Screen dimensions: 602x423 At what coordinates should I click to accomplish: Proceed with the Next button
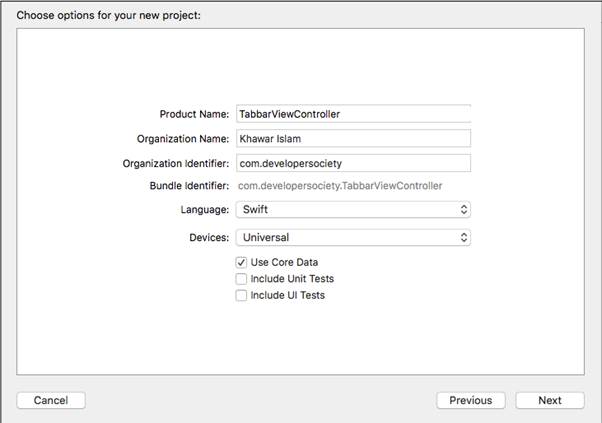click(x=550, y=400)
